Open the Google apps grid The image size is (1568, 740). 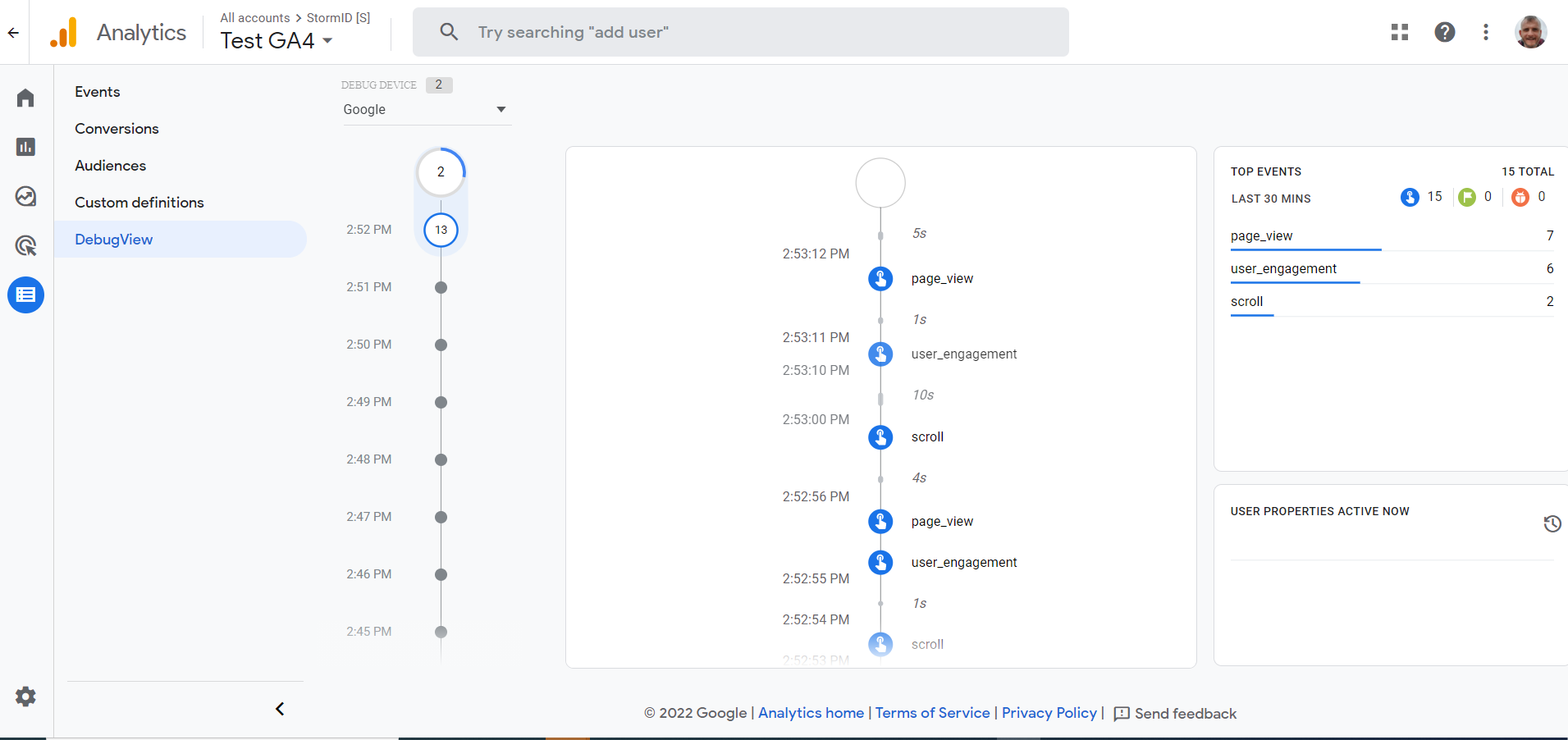1400,32
